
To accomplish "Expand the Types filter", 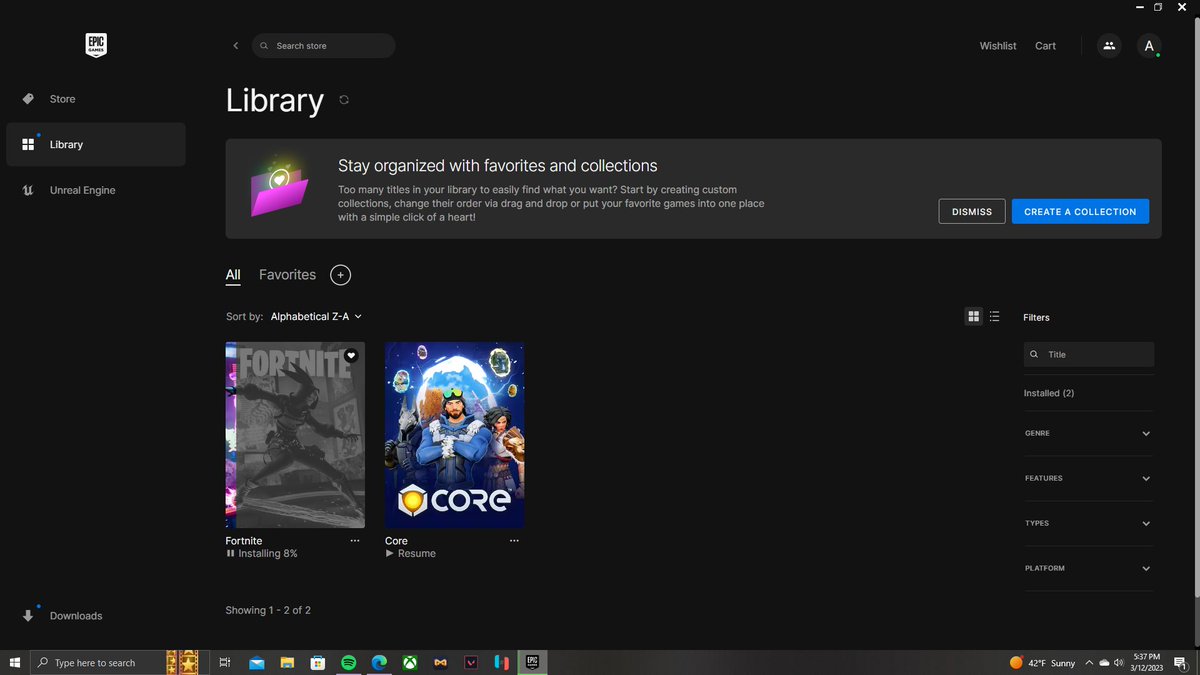I will point(1088,523).
